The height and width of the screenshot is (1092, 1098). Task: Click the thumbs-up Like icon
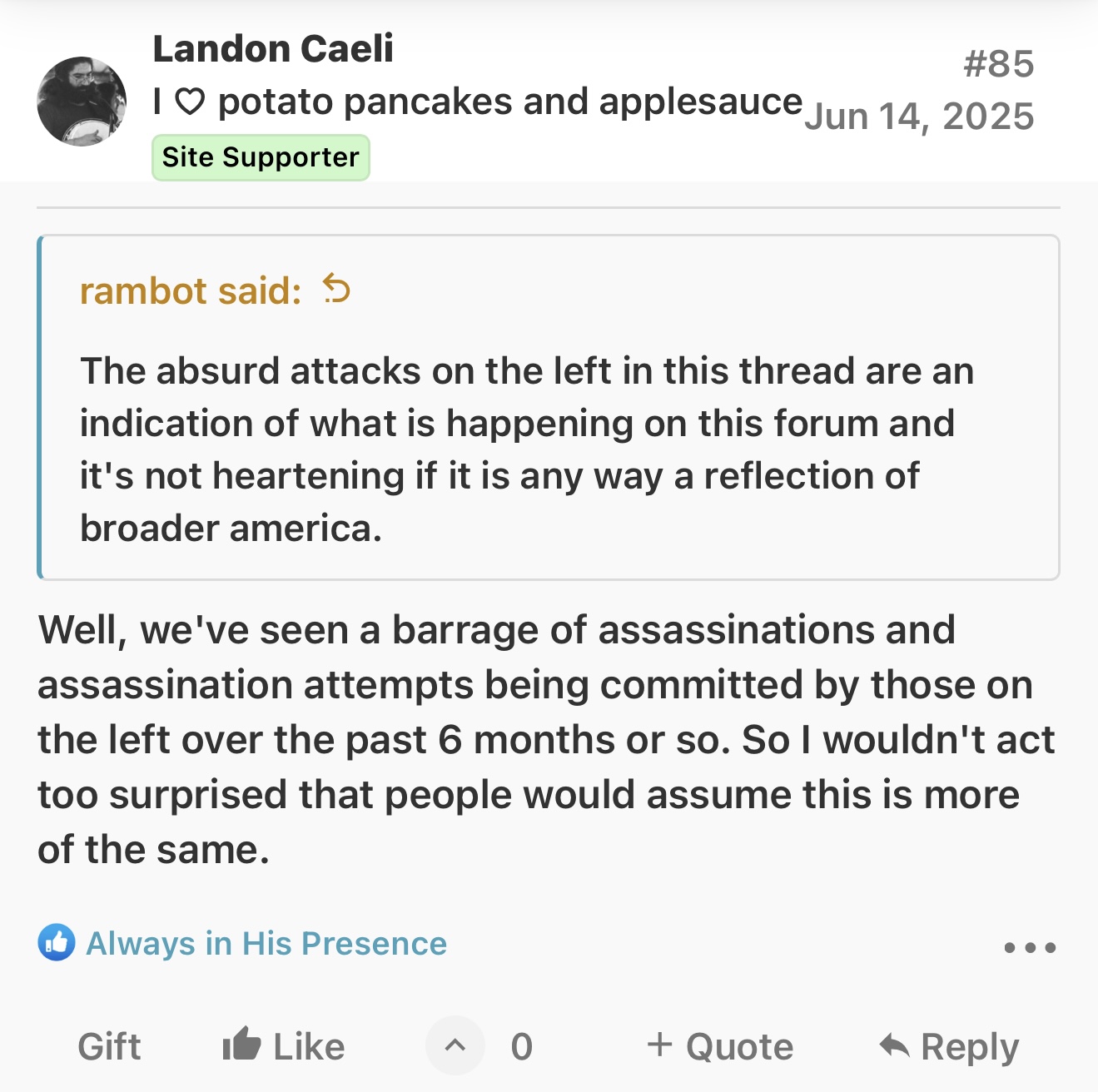point(241,1044)
